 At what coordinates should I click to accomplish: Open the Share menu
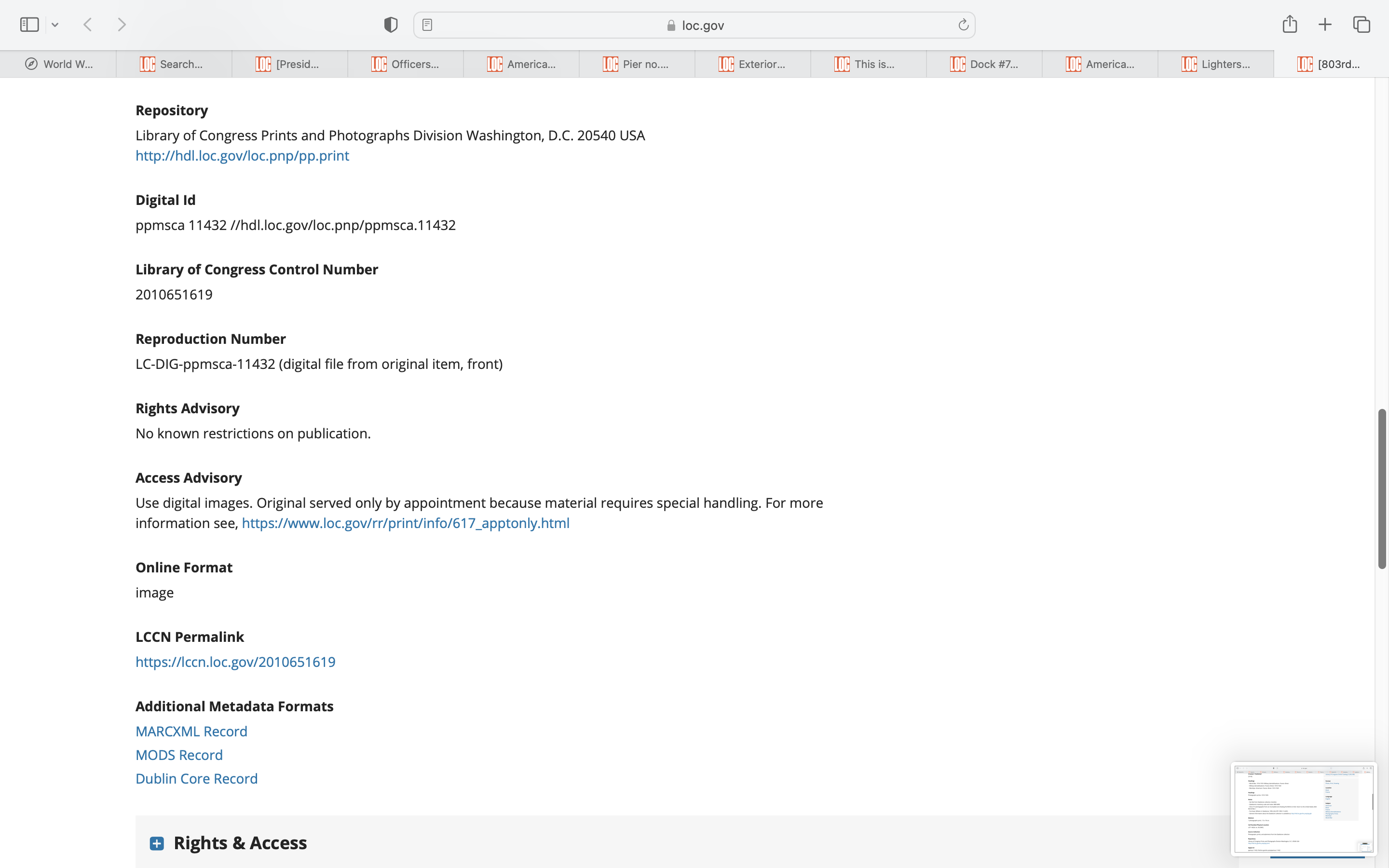click(1290, 24)
